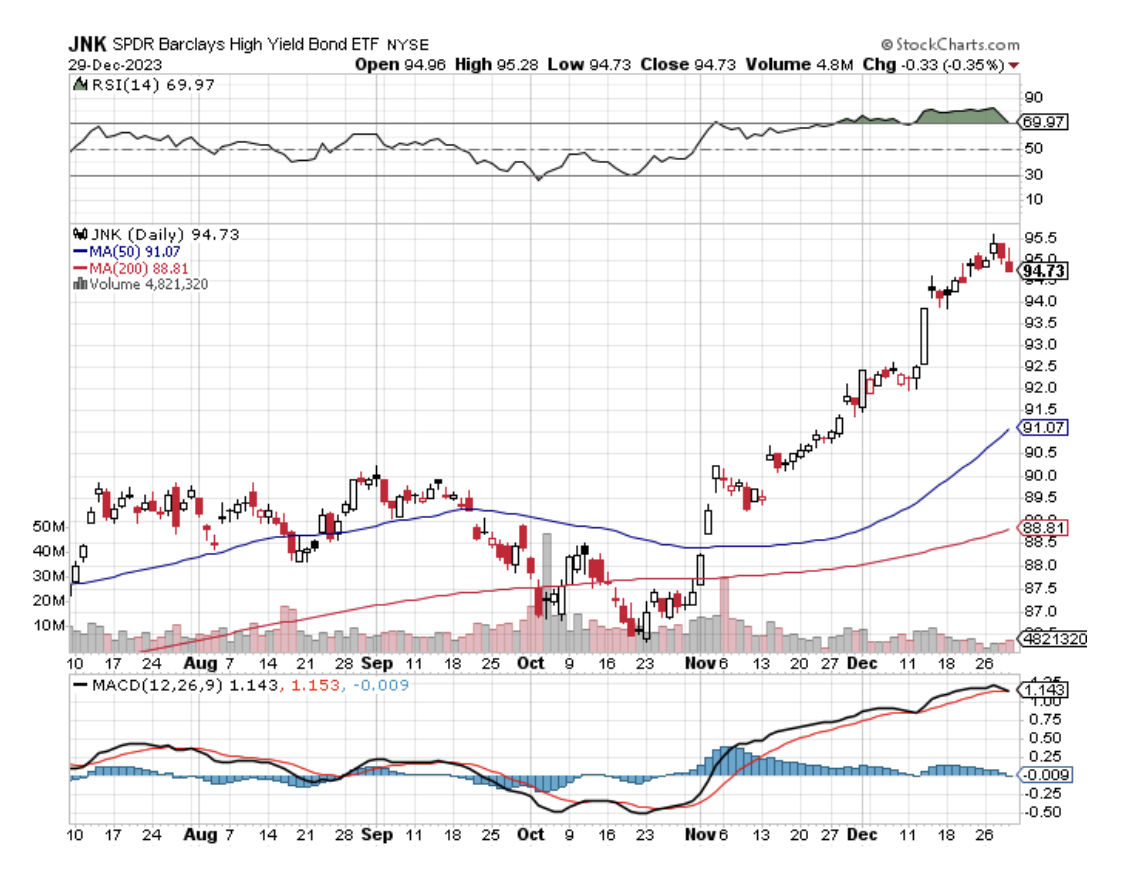
Task: Click the red MA(200) legend line
Action: coord(82,268)
